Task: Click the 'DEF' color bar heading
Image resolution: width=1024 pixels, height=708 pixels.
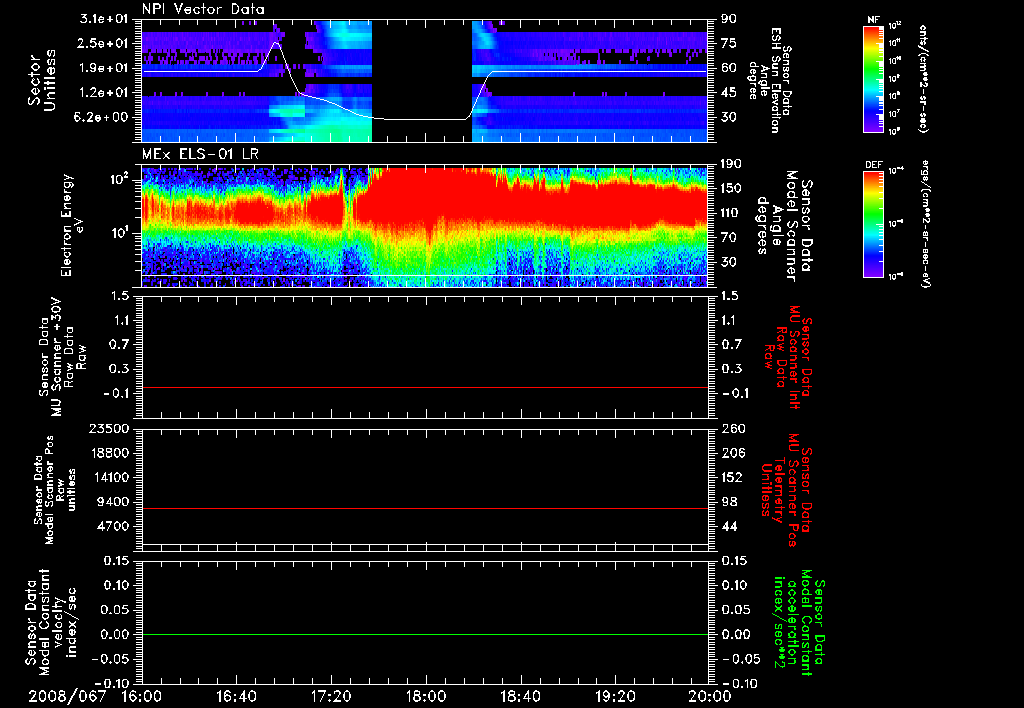Action: [x=873, y=165]
